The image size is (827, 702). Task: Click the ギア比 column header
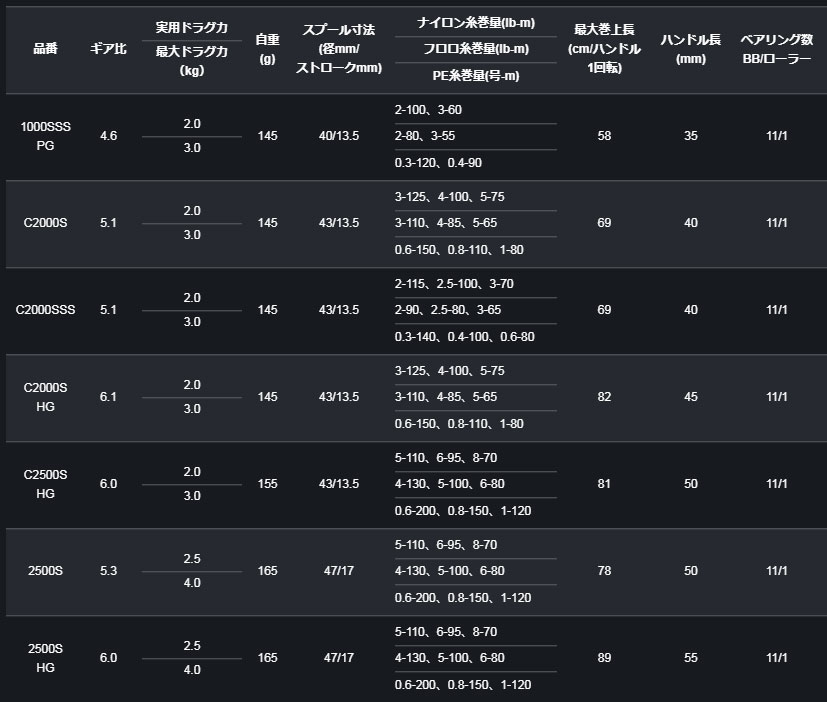point(108,48)
